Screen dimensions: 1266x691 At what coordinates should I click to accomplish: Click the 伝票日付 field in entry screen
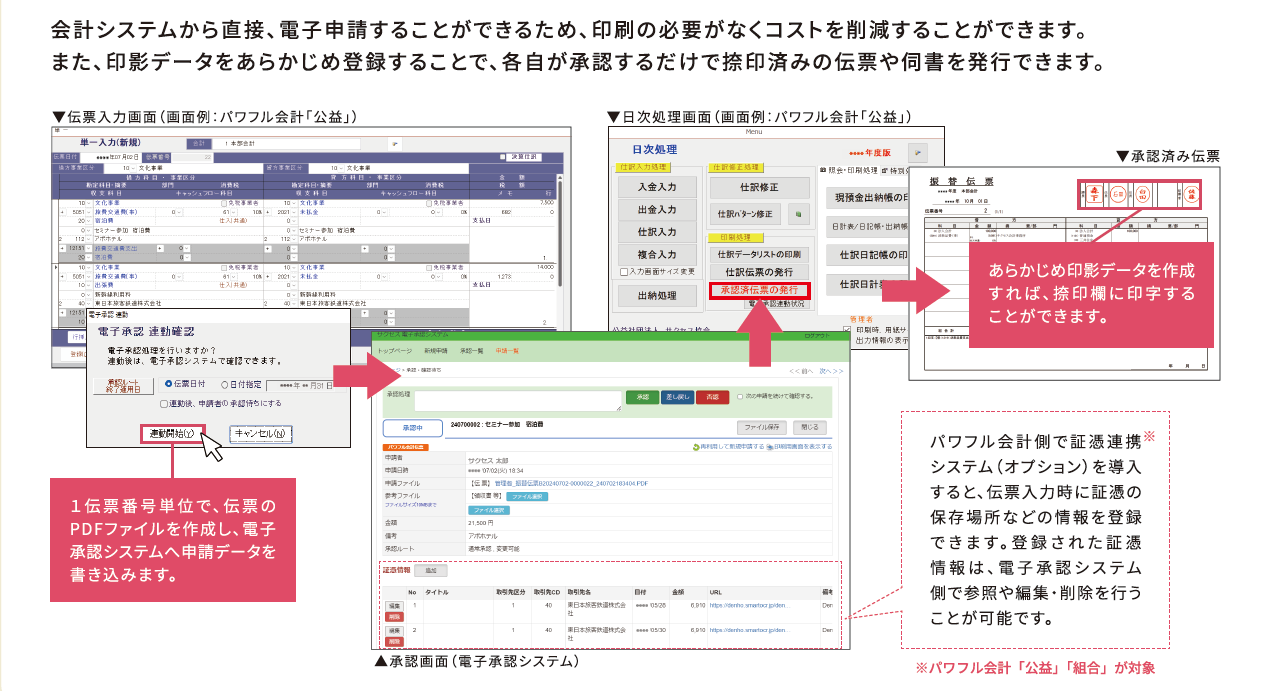(x=110, y=158)
